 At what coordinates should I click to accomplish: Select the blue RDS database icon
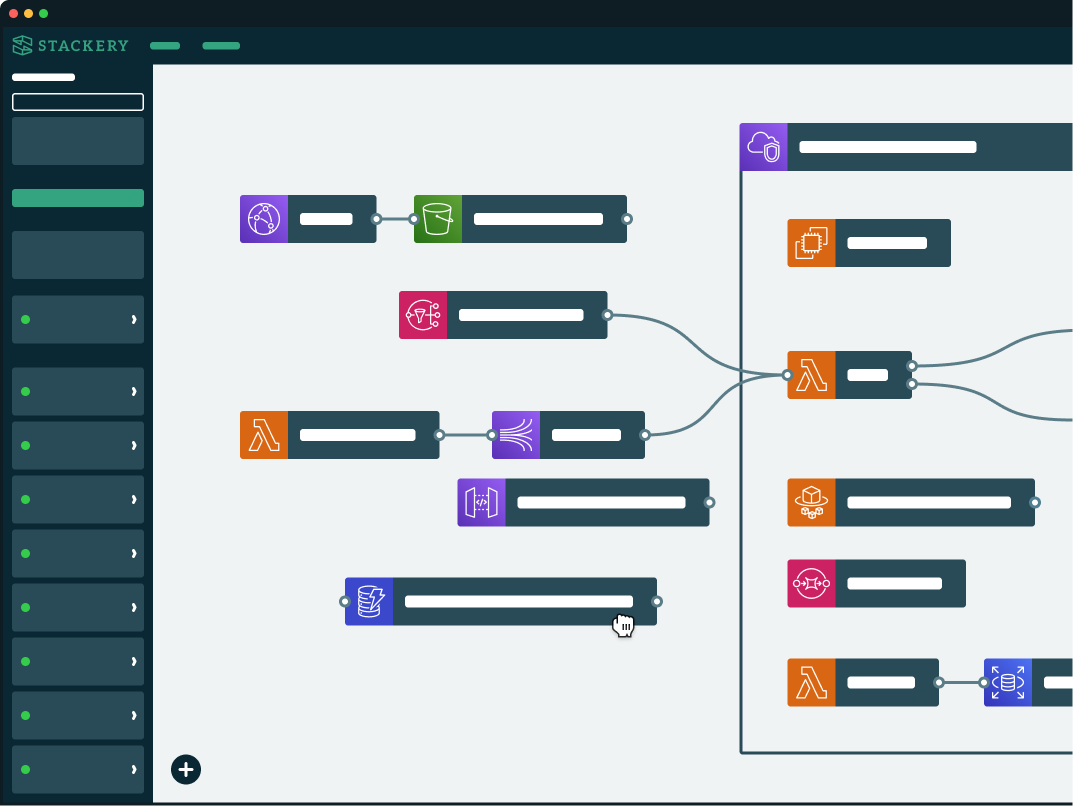pos(1008,683)
